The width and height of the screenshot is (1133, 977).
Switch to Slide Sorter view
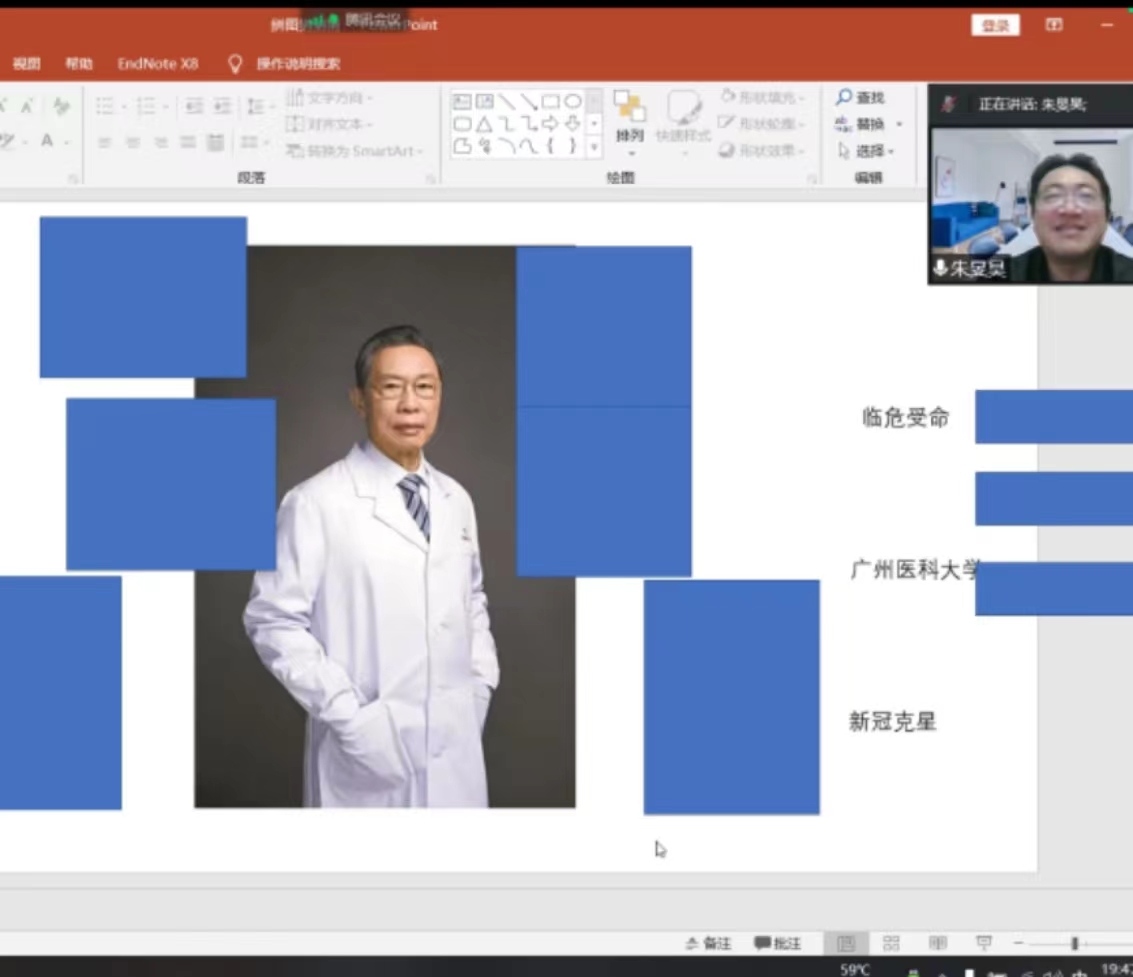point(891,943)
